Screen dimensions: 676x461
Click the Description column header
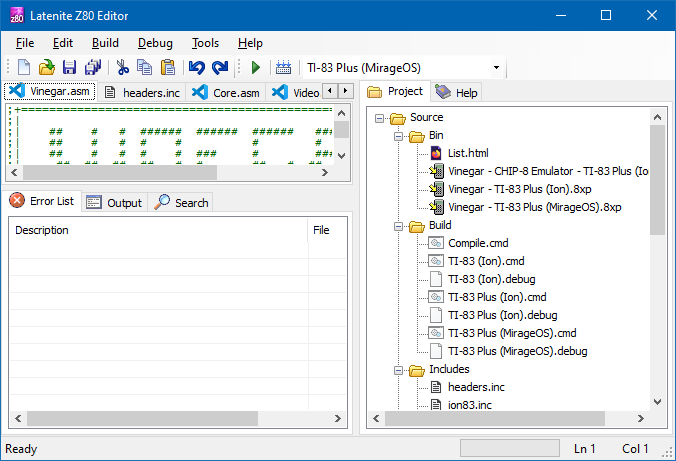[159, 230]
